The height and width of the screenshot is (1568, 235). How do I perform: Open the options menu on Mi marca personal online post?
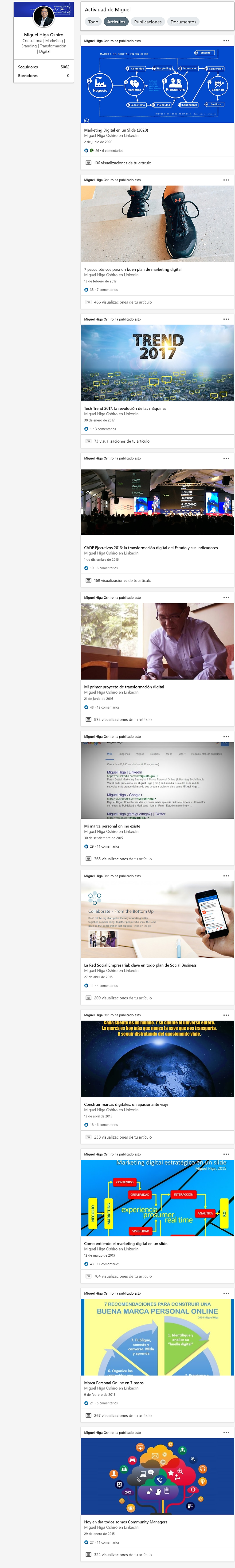tap(227, 737)
